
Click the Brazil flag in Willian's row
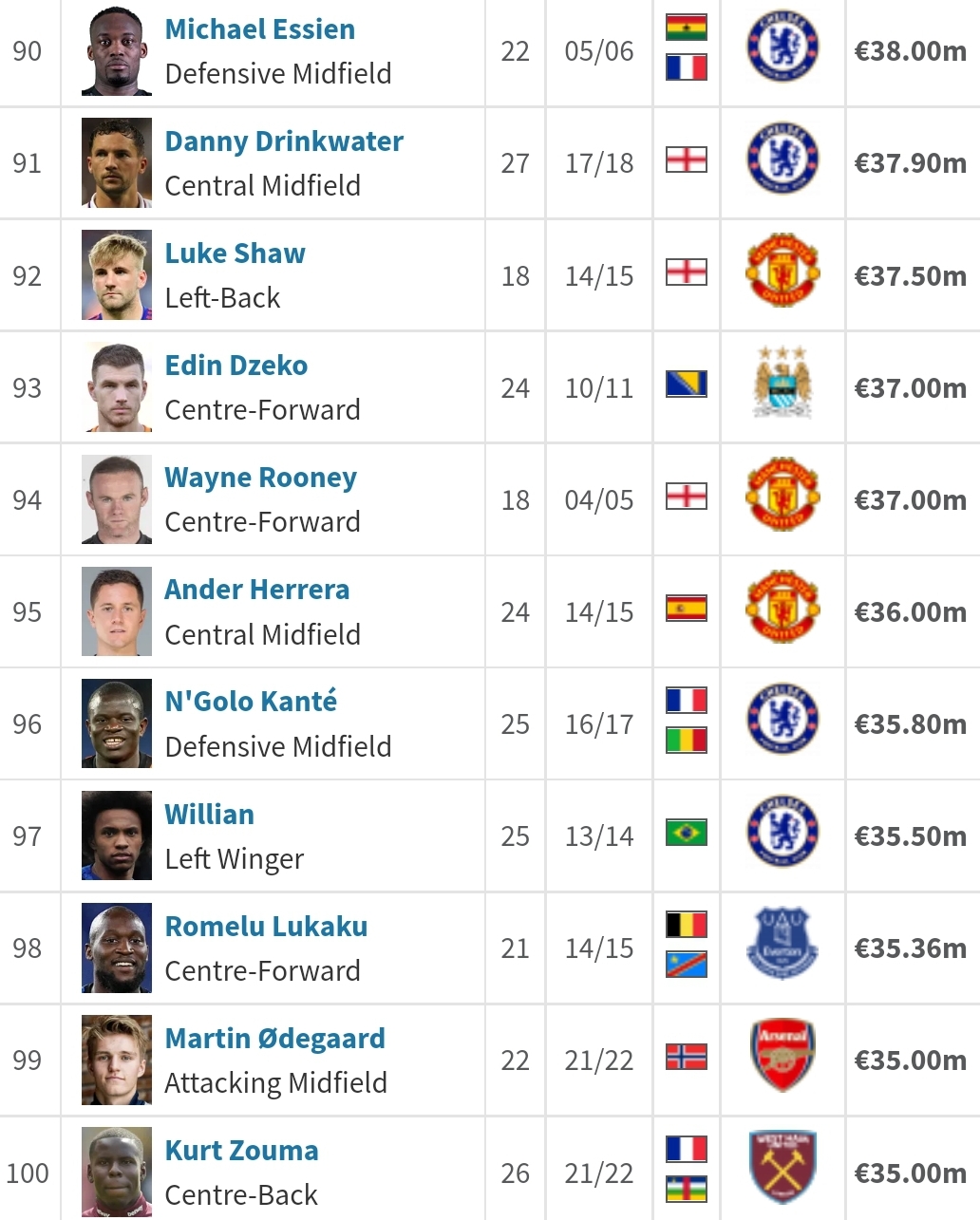click(687, 833)
